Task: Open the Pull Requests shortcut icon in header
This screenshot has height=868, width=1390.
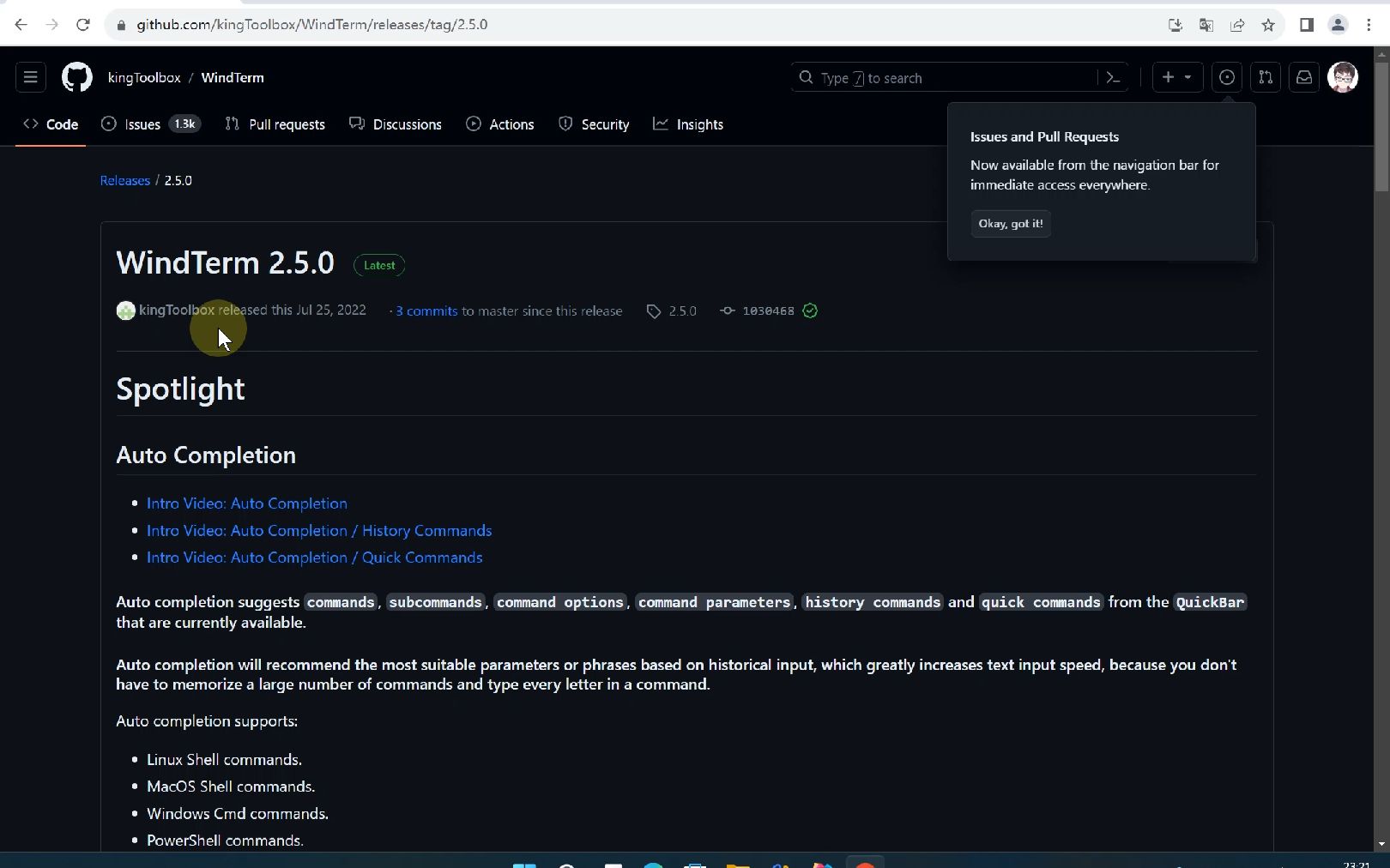Action: [x=1266, y=77]
